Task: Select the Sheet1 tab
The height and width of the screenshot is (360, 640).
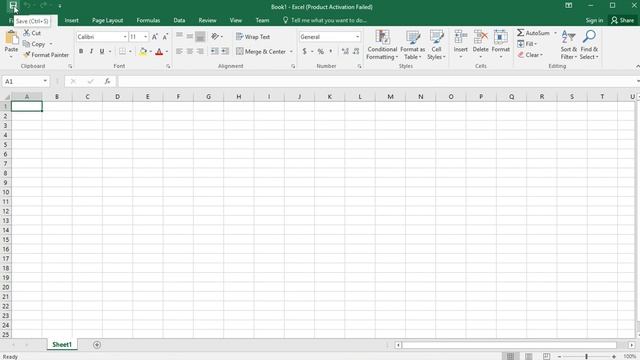Action: pos(62,344)
